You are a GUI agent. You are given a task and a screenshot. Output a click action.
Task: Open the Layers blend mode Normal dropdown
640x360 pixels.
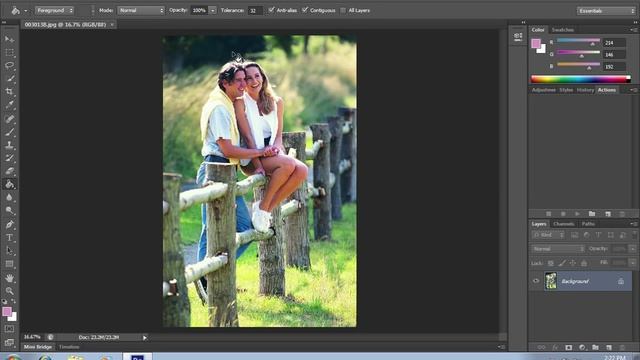[x=558, y=249]
